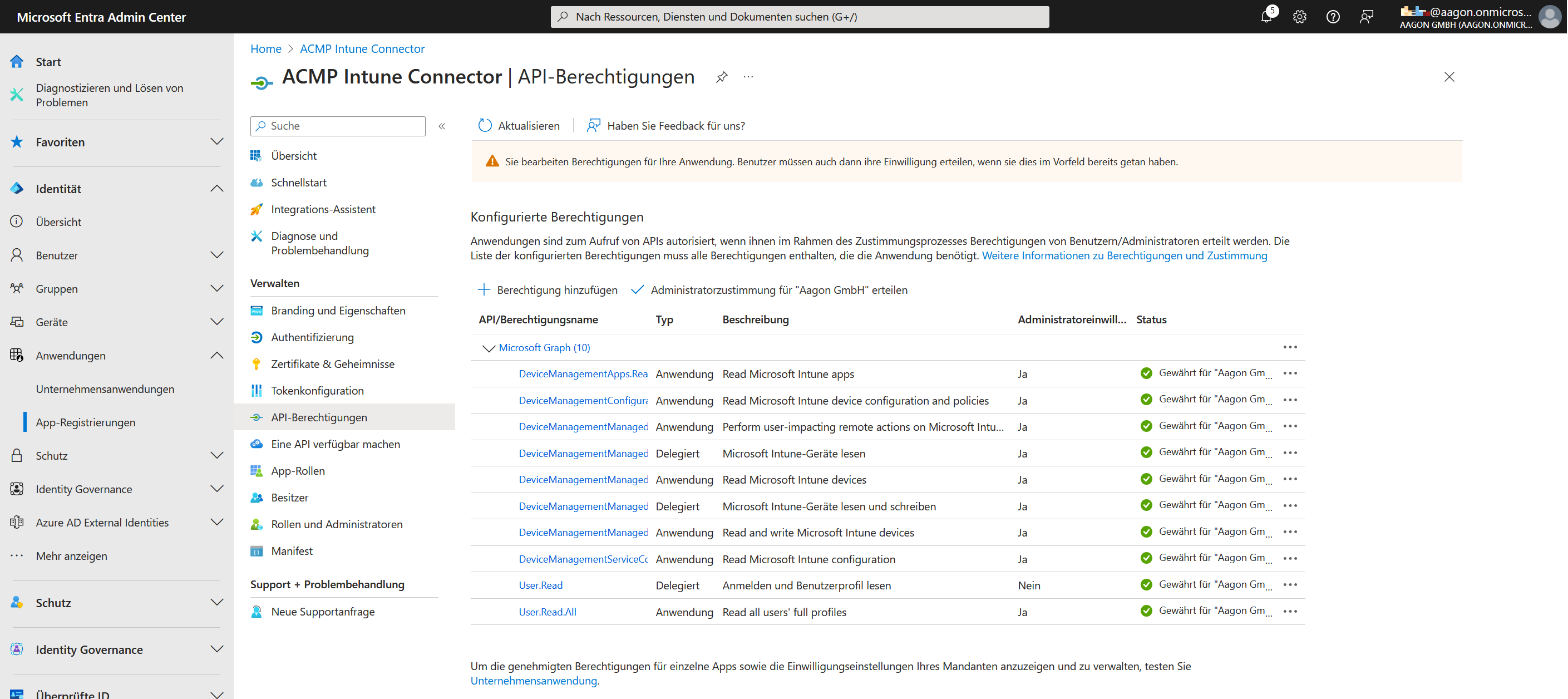Open the API-Berechtigungen section

[318, 417]
